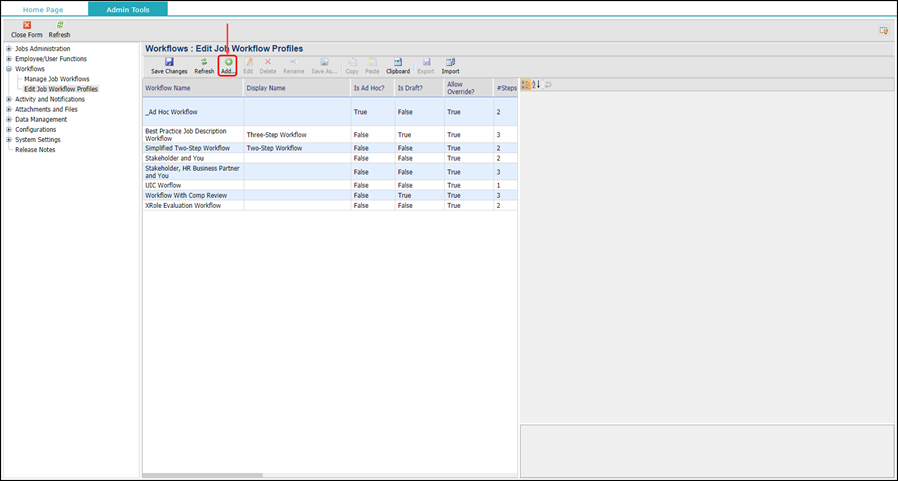Click the Copy toolbar icon

(352, 62)
